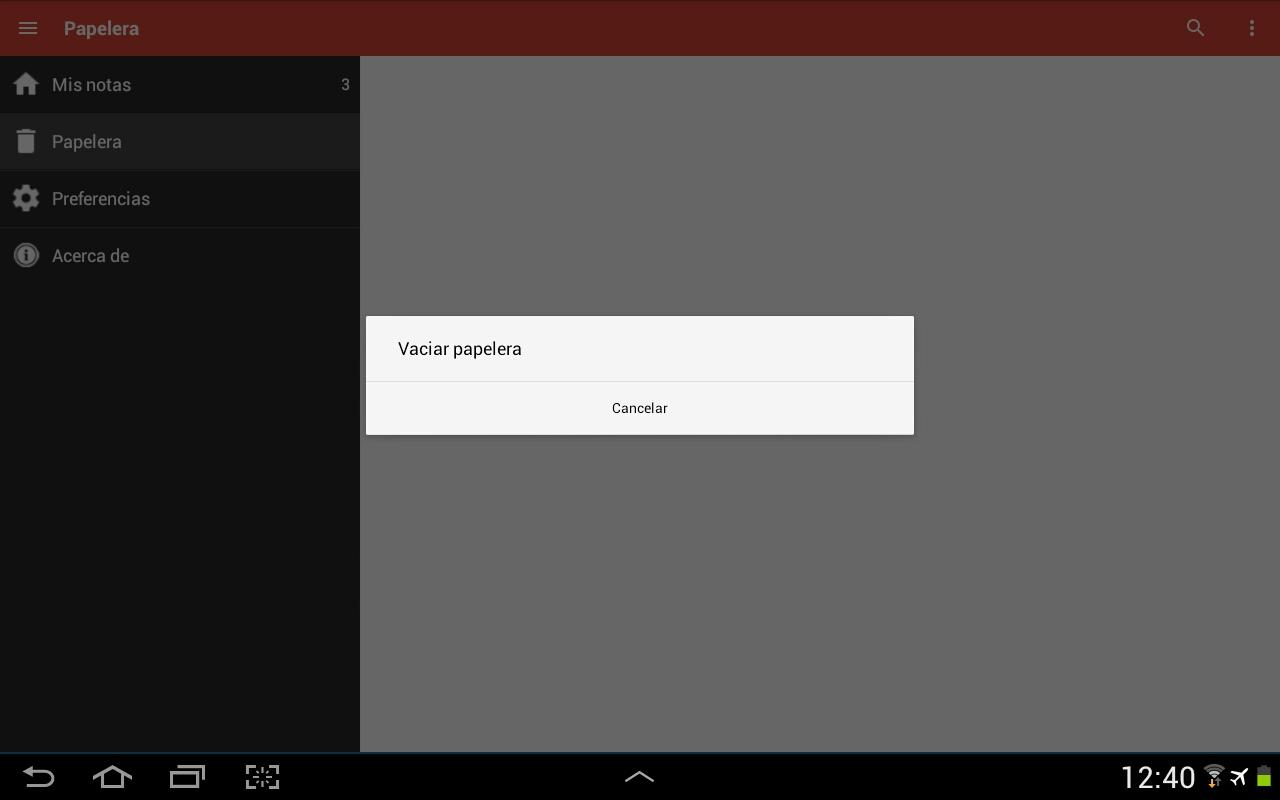Click the home icon beside Mis notas
The image size is (1280, 800).
(26, 84)
